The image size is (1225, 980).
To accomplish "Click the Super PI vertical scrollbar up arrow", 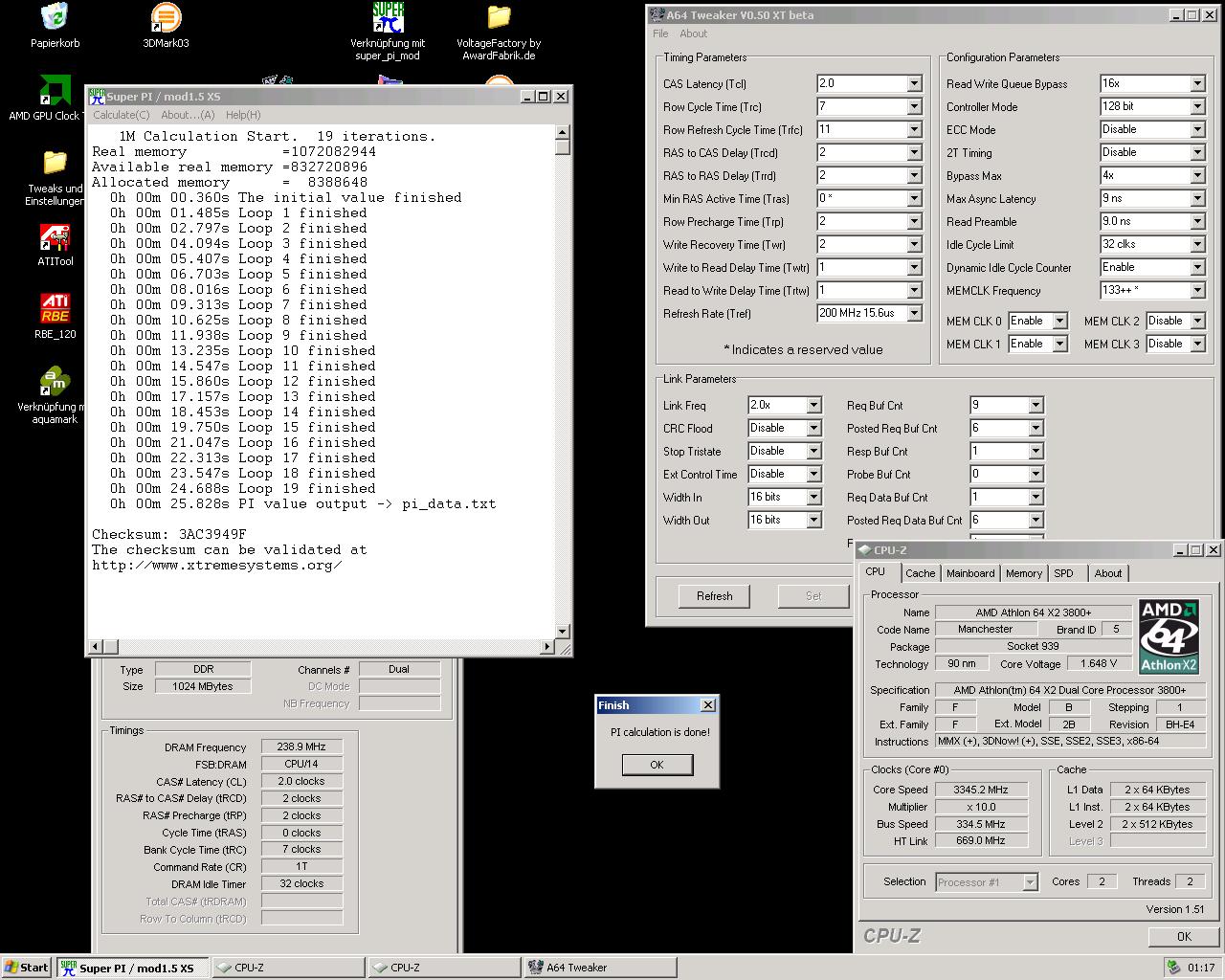I will coord(563,133).
